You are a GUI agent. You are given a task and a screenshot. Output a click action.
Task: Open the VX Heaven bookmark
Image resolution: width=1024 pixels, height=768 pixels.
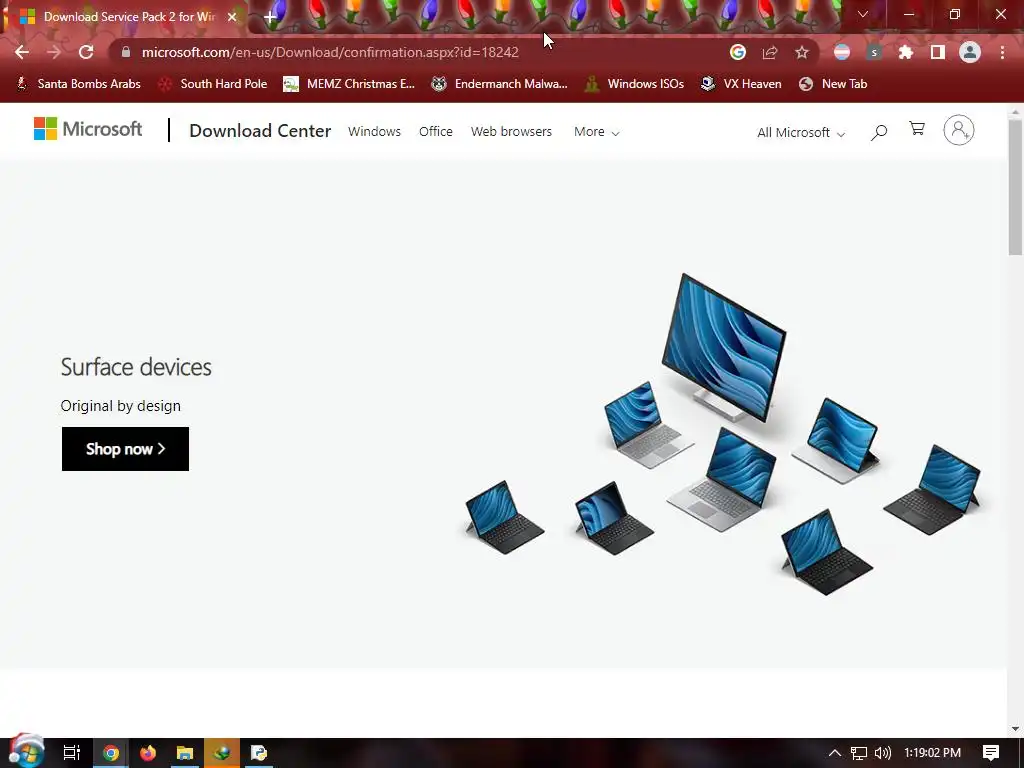tap(741, 84)
